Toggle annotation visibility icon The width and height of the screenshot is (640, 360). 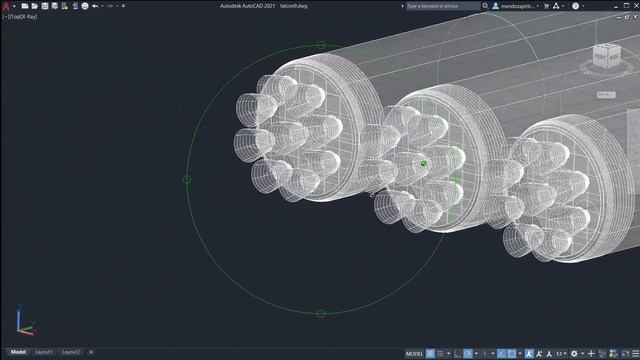pos(529,353)
